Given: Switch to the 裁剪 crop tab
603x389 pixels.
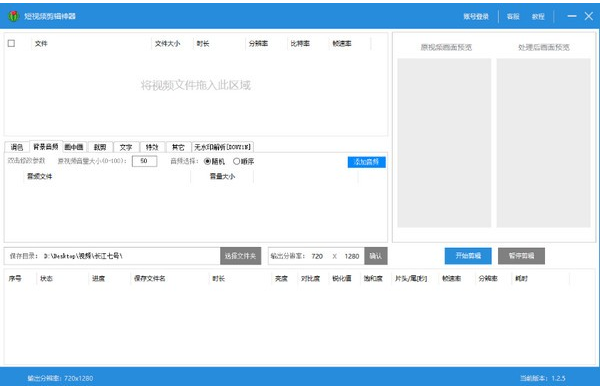Looking at the screenshot, I should 100,147.
